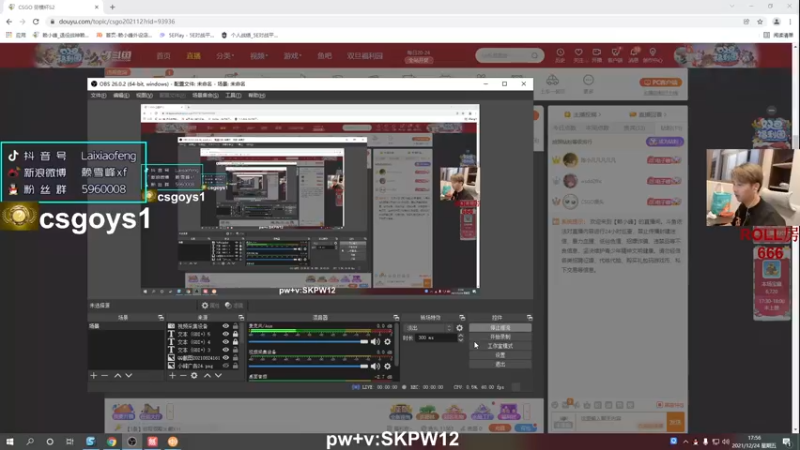Open source filters button above docks
800x450 pixels.
pyautogui.click(x=234, y=305)
